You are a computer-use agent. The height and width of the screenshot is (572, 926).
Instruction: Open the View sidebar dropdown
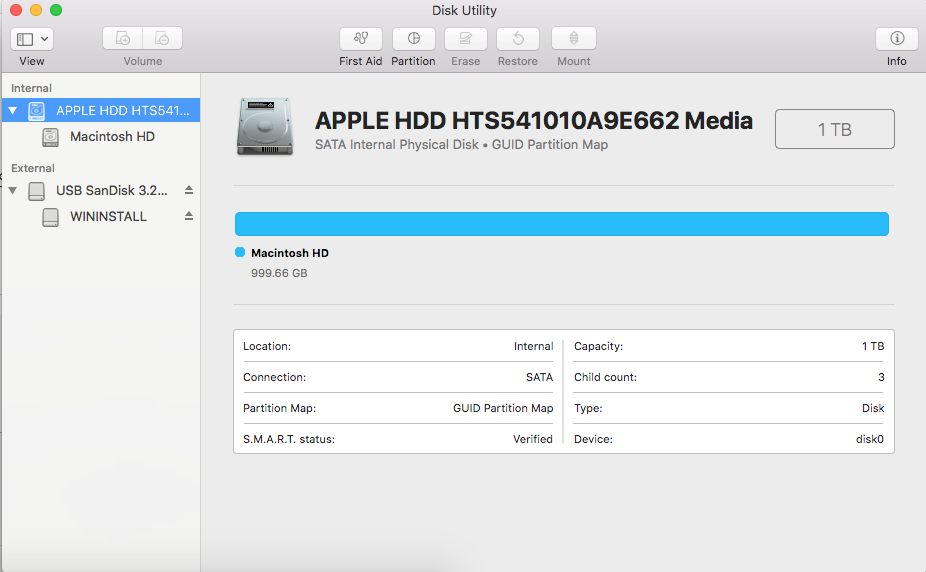pos(32,40)
